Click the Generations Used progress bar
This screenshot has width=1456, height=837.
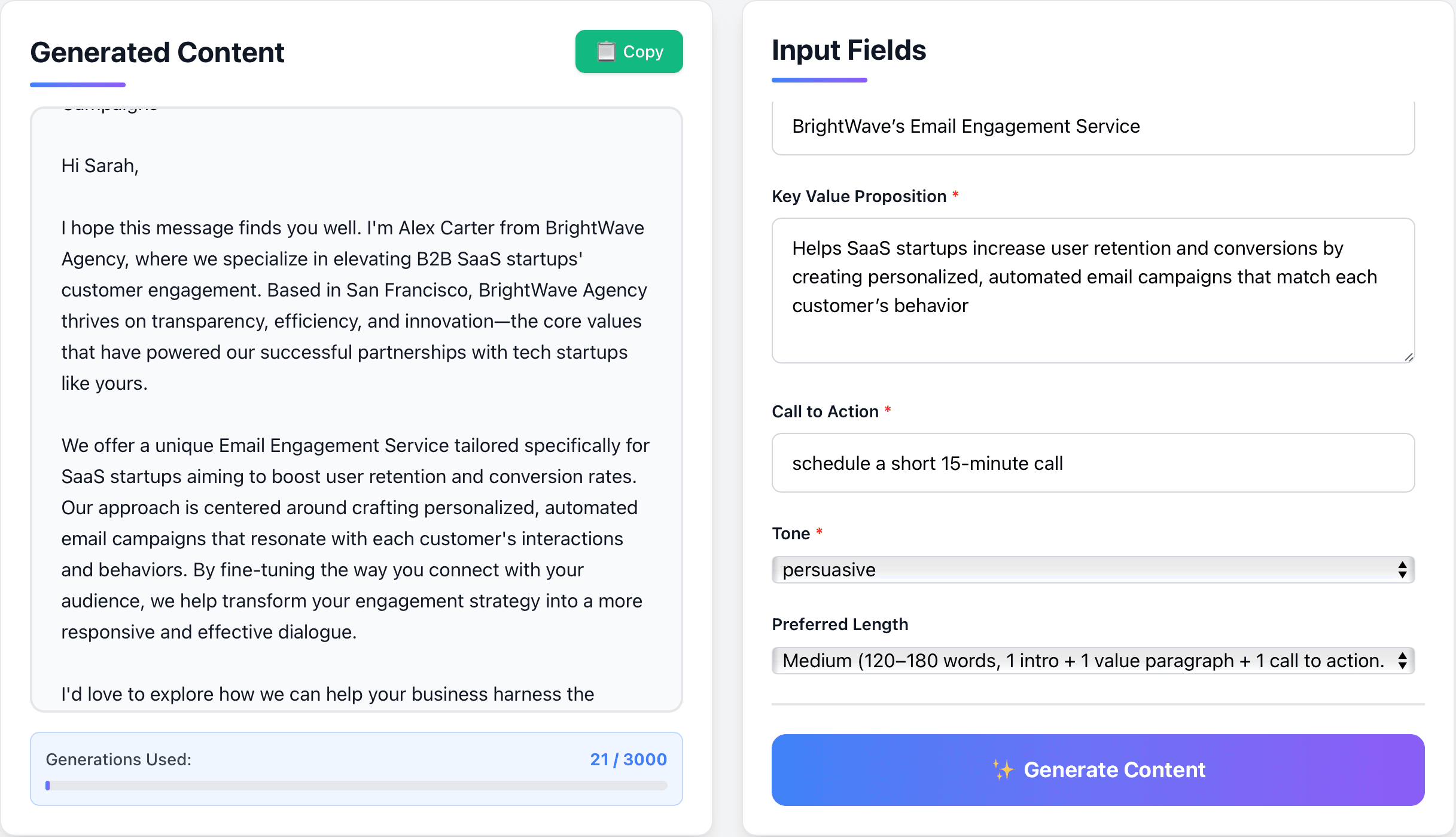[357, 786]
